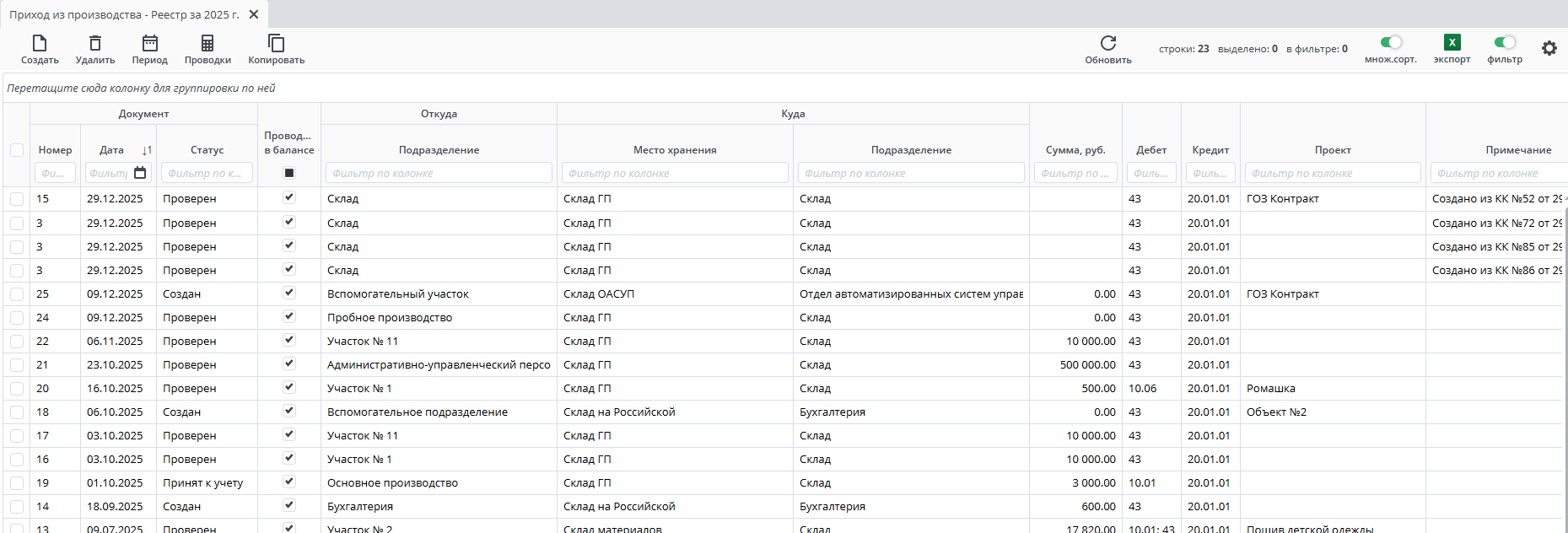Viewport: 1568px width, 533px height.
Task: Toggle the множ.сорт. switch
Action: click(1391, 42)
